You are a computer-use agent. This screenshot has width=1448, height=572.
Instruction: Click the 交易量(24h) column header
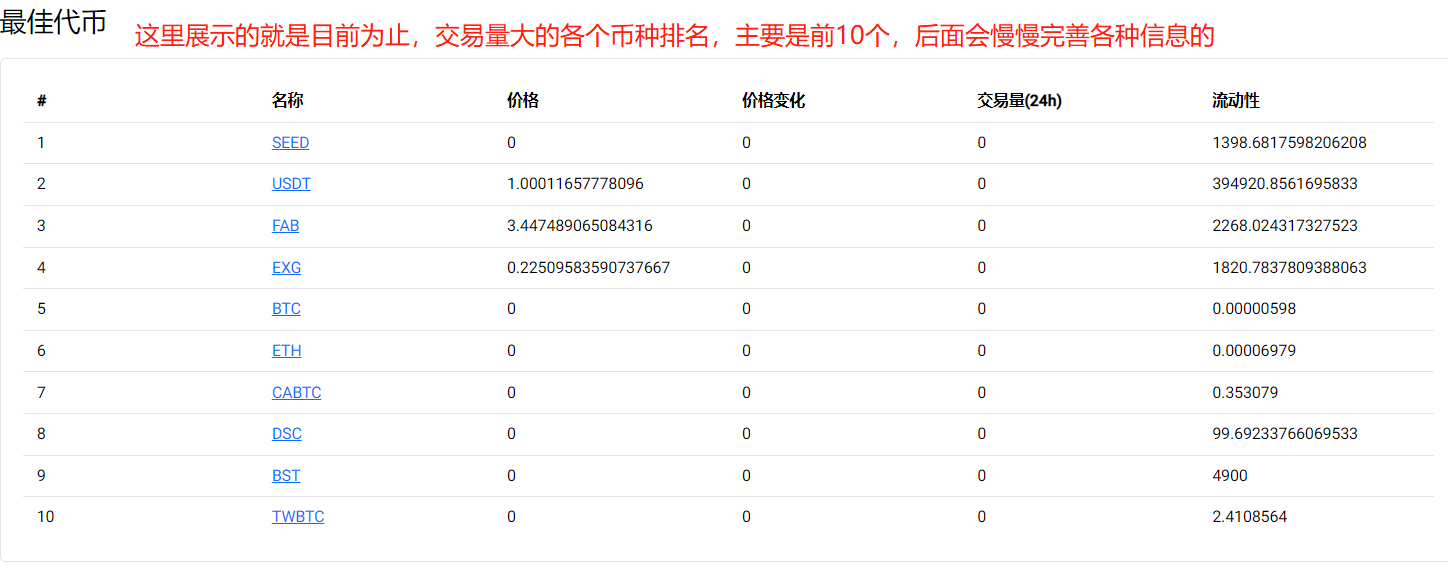pos(1019,101)
